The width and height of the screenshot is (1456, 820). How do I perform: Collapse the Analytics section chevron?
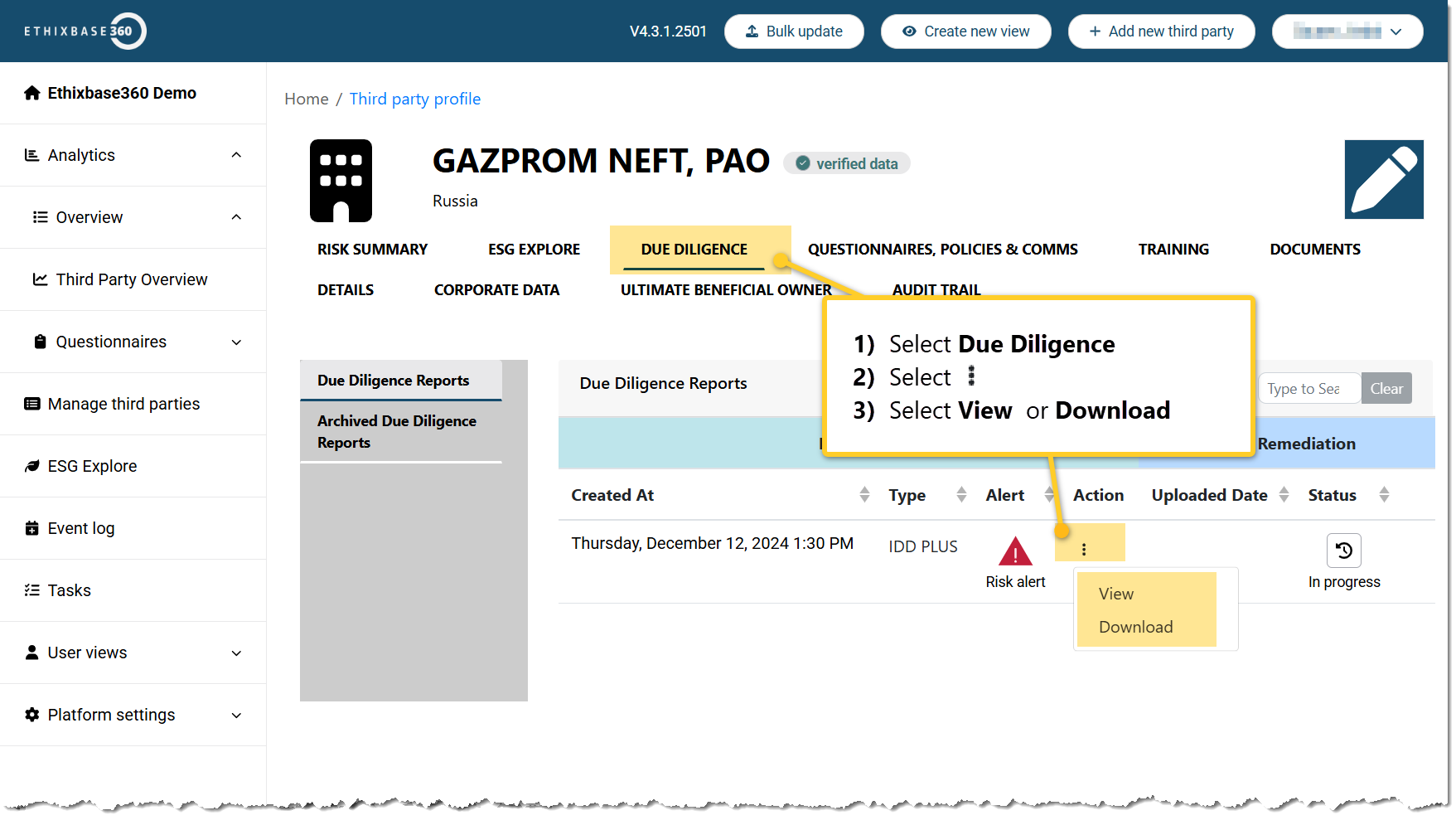click(236, 155)
